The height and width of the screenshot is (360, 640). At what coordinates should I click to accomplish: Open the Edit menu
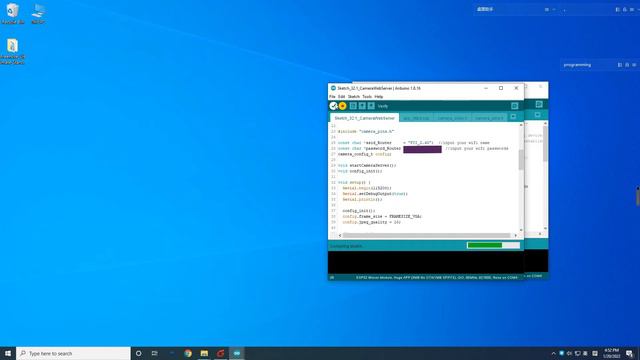(x=342, y=97)
